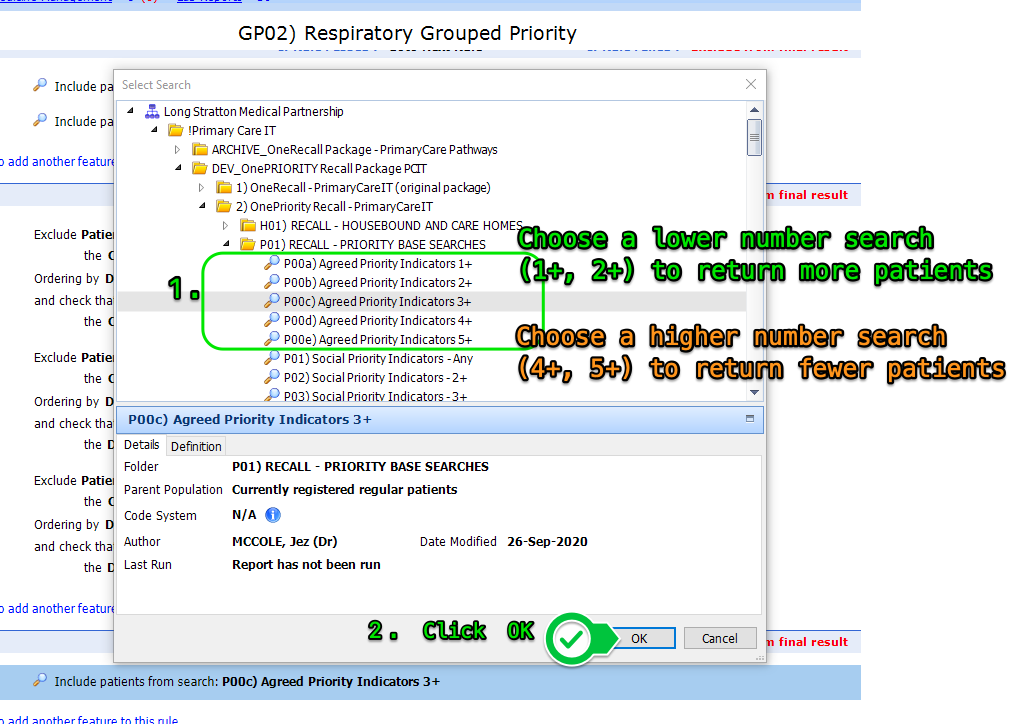Select P00c) Agreed Priority Indicators 3+

click(377, 301)
